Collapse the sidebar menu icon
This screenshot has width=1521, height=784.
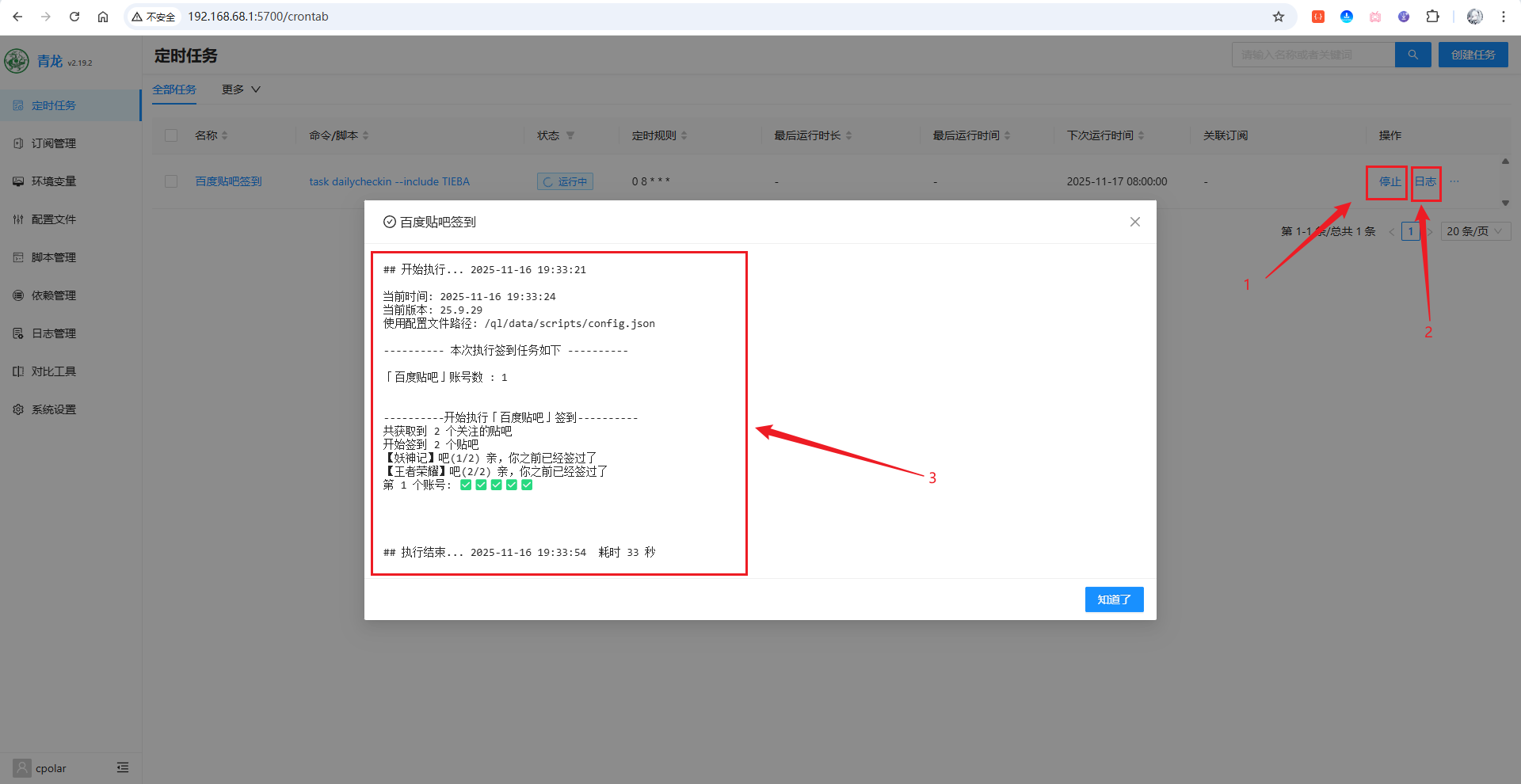coord(123,767)
